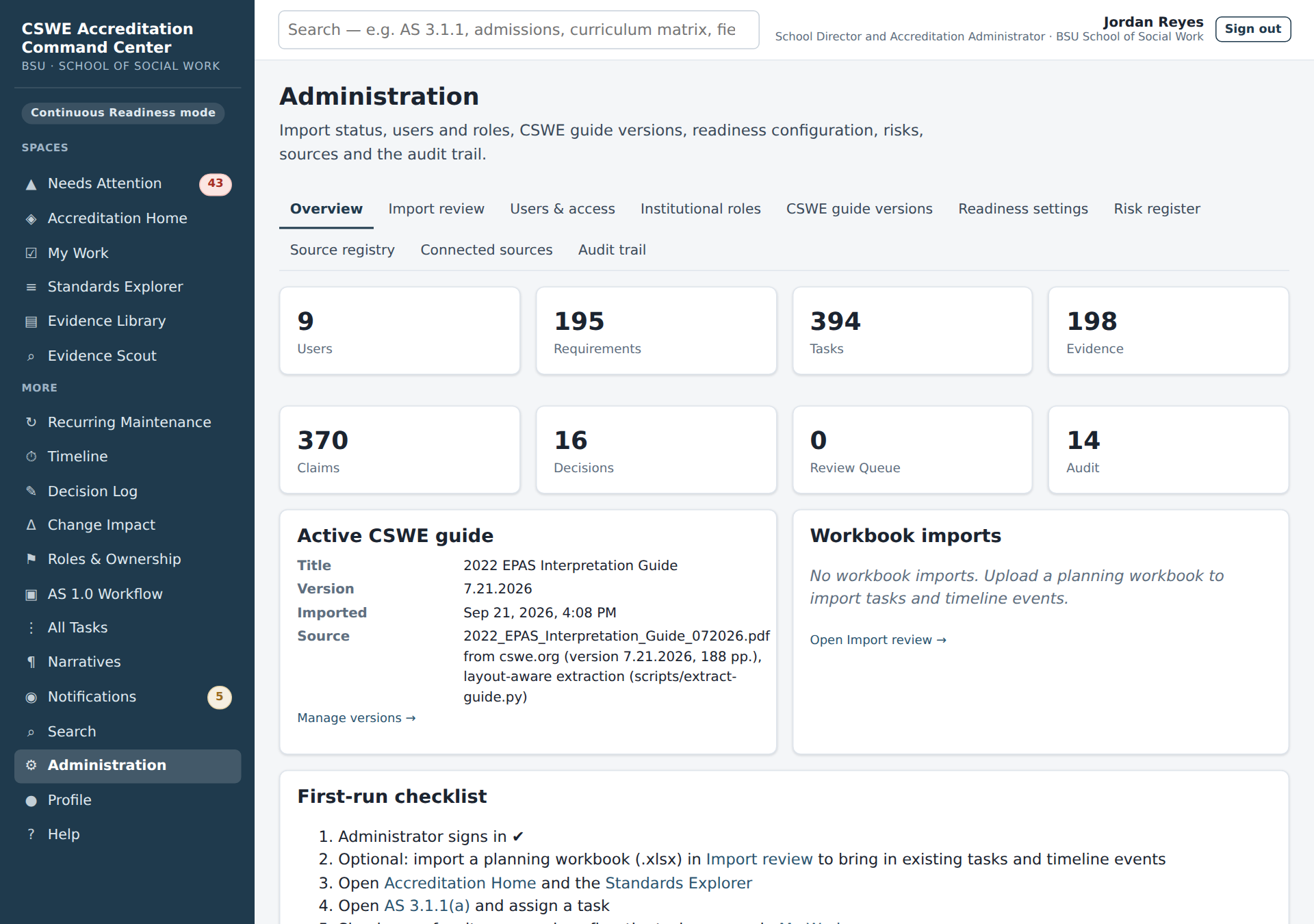Viewport: 1314px width, 924px height.
Task: Follow the Manage versions link
Action: click(356, 718)
